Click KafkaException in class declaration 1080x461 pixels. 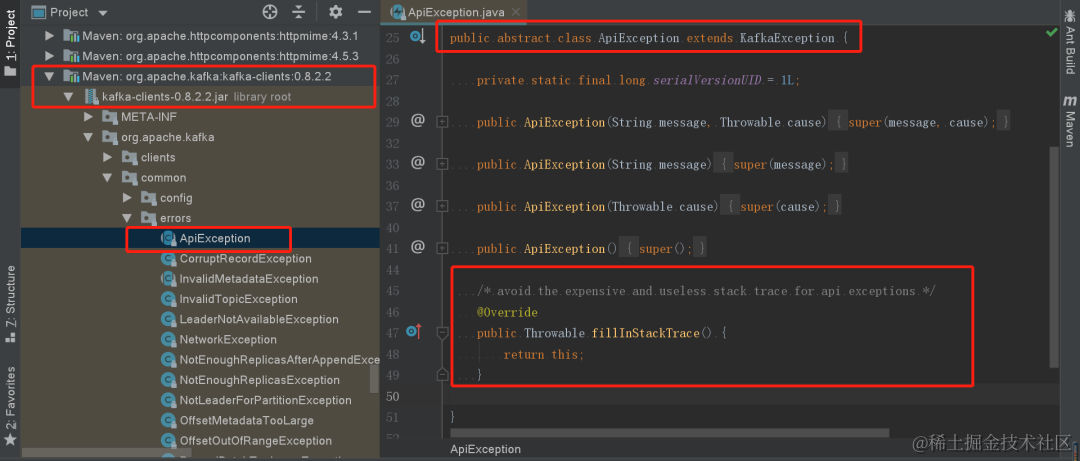coord(787,38)
